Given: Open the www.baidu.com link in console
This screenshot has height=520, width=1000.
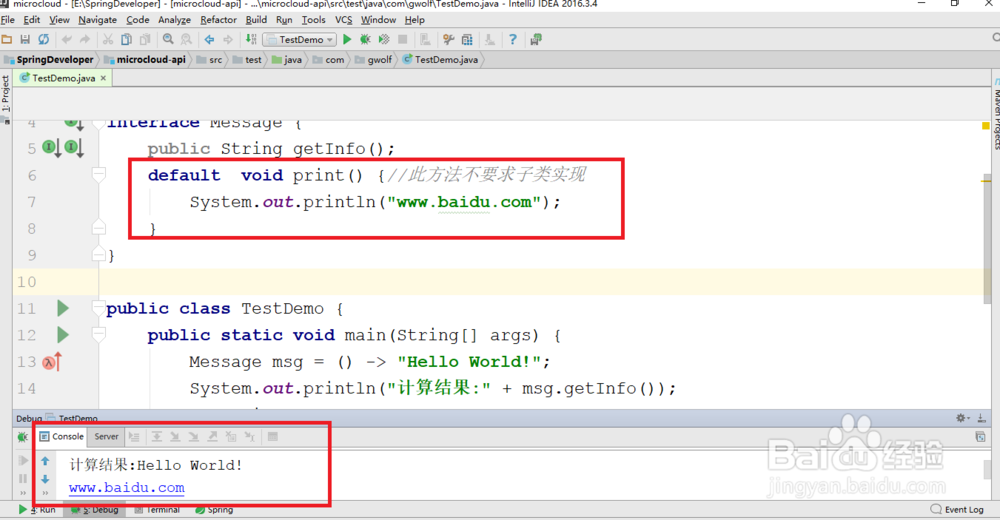Looking at the screenshot, I should [x=126, y=488].
